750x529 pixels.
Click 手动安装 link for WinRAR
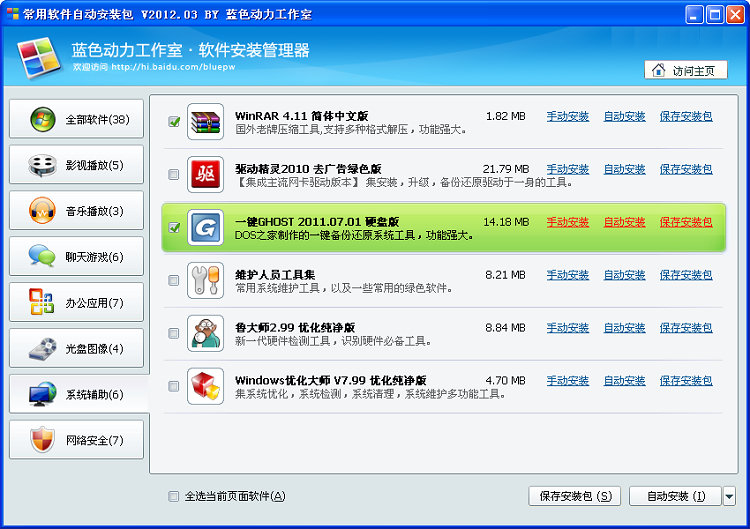tap(567, 116)
